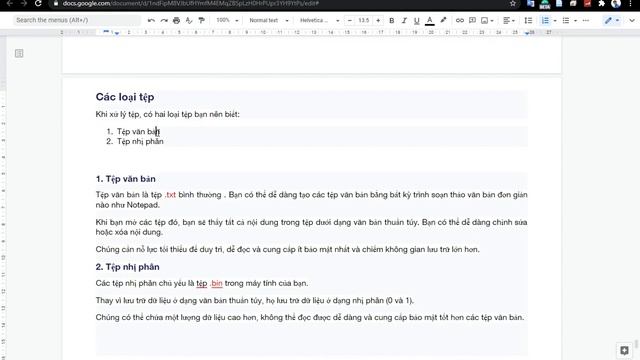The width and height of the screenshot is (640, 360).
Task: Click the left indent marker on ruler
Action: [117, 33]
